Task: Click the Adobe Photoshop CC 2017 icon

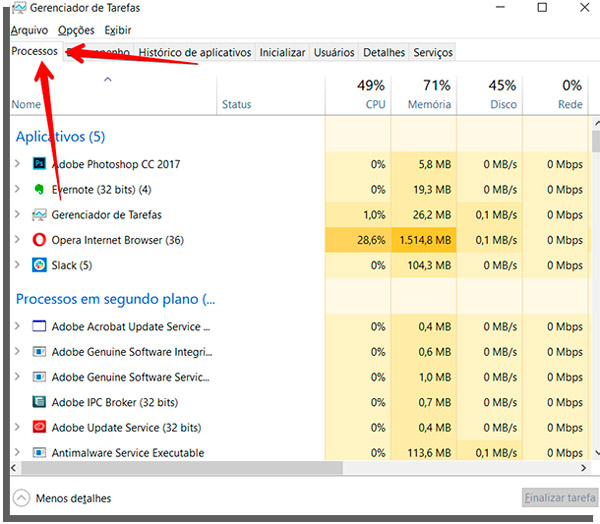Action: point(39,164)
